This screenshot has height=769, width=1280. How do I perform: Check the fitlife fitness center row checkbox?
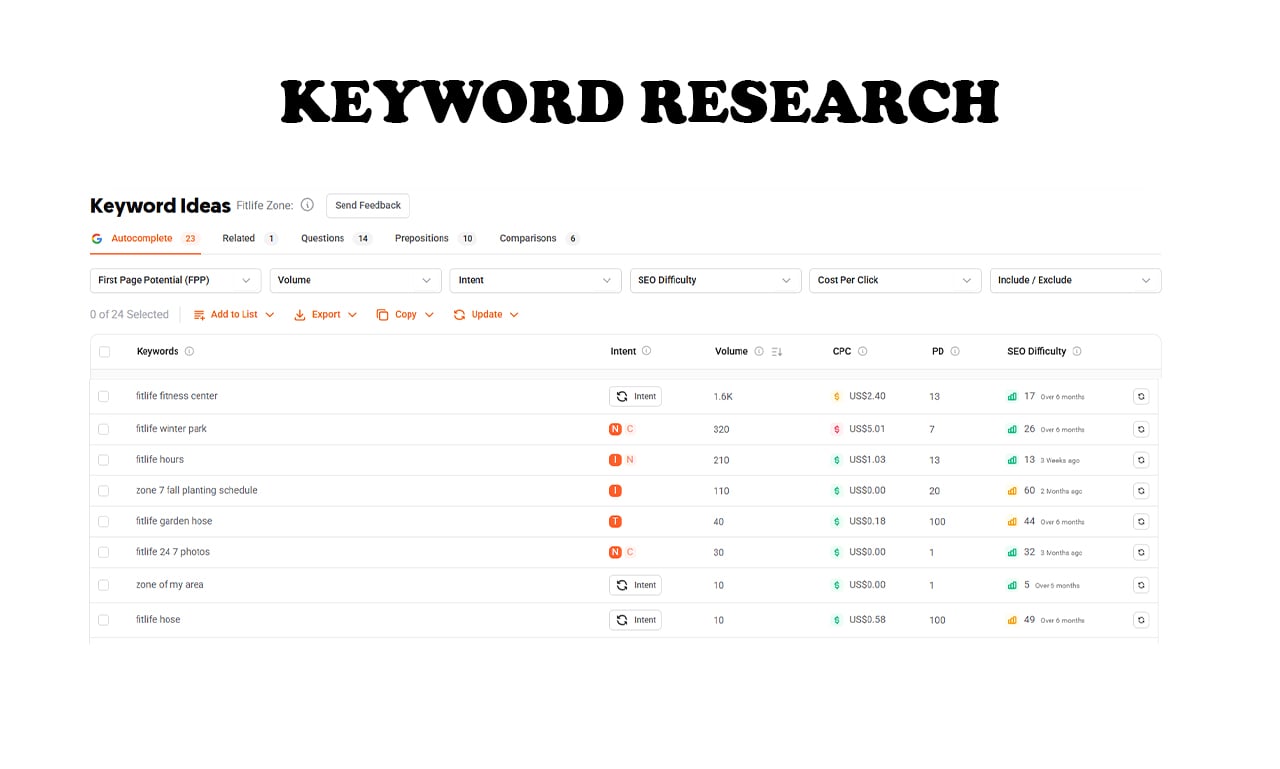point(104,397)
